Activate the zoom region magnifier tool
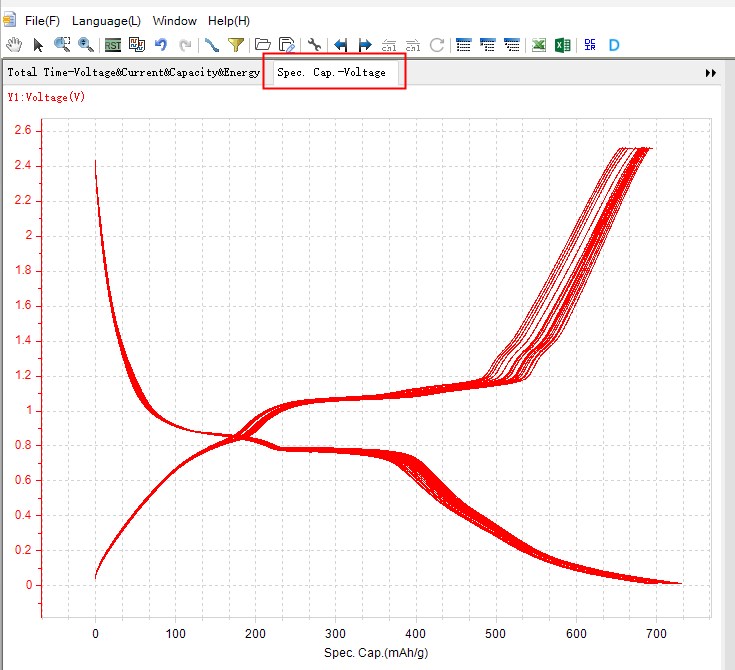This screenshot has height=670, width=735. 62,45
